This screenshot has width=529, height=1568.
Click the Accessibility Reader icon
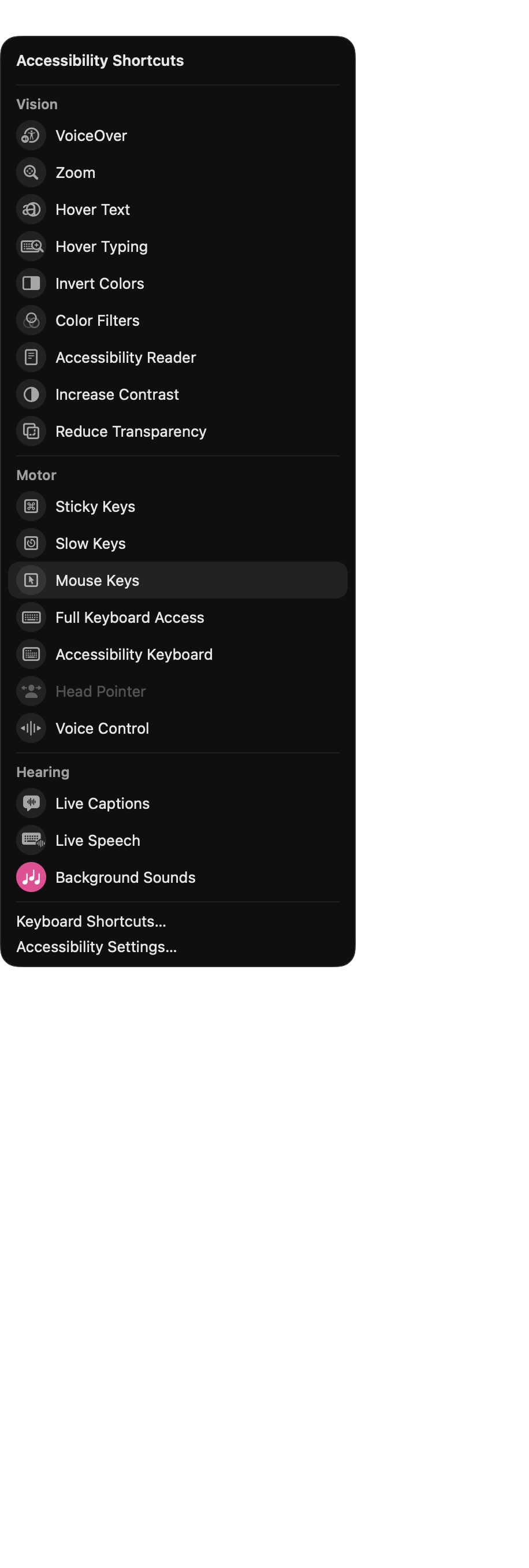31,358
